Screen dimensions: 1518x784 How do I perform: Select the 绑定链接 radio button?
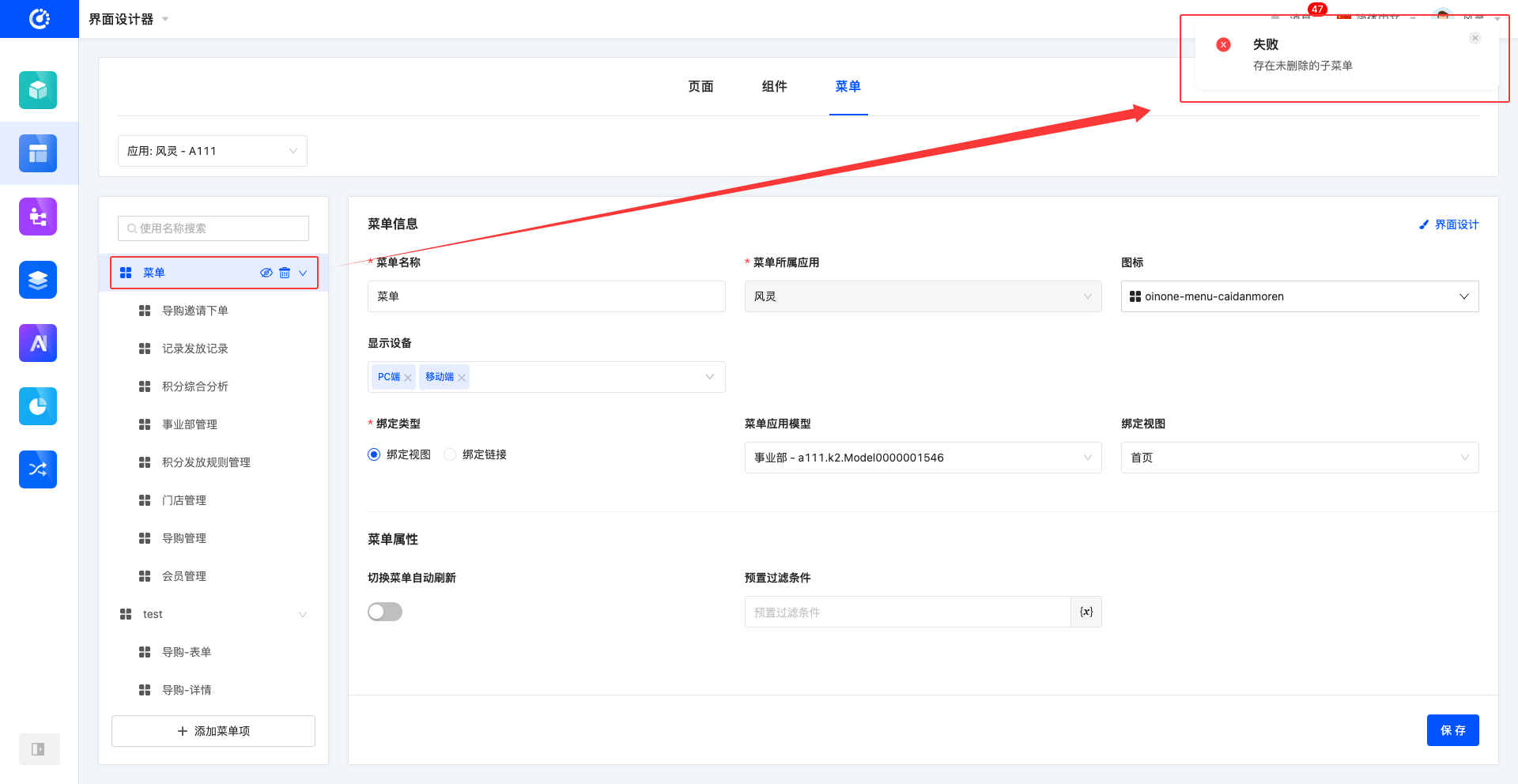[451, 454]
